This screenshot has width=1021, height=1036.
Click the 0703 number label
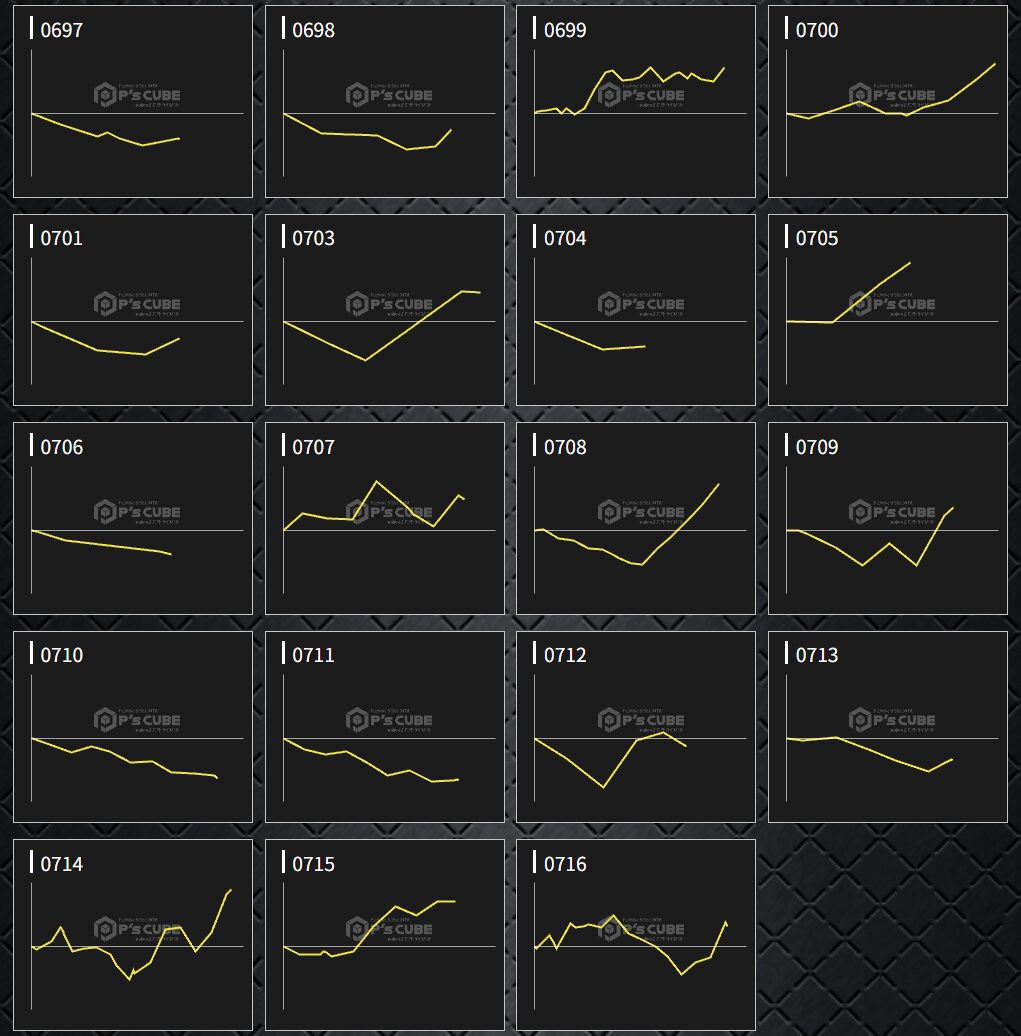313,239
